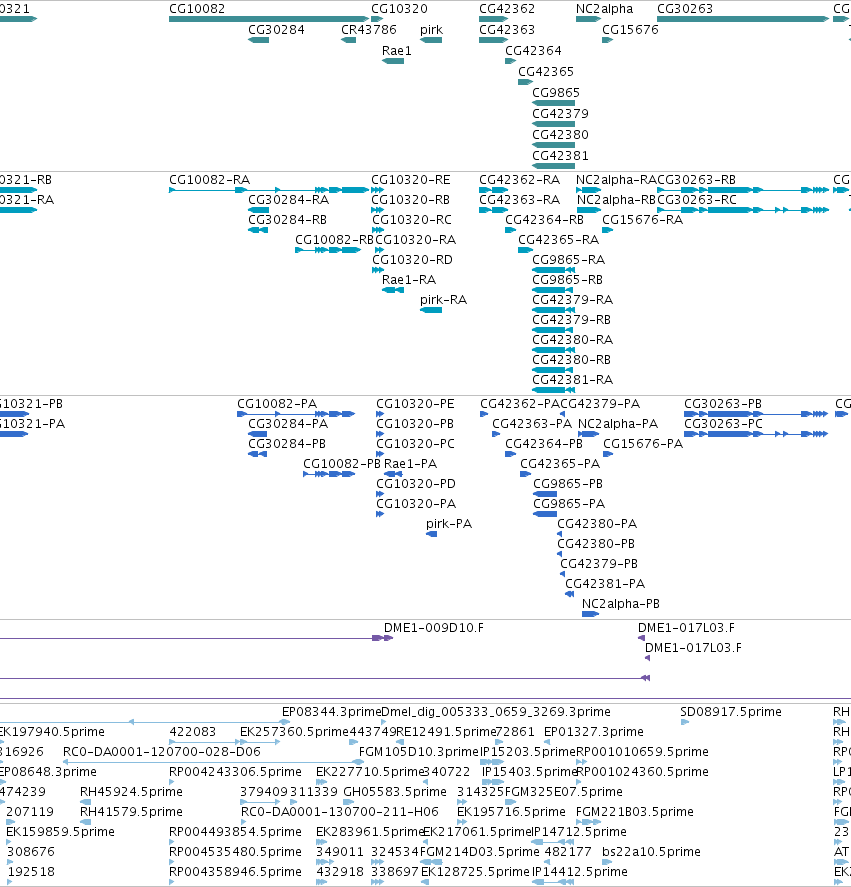
Task: Click the CG10320 gene label
Action: click(399, 9)
